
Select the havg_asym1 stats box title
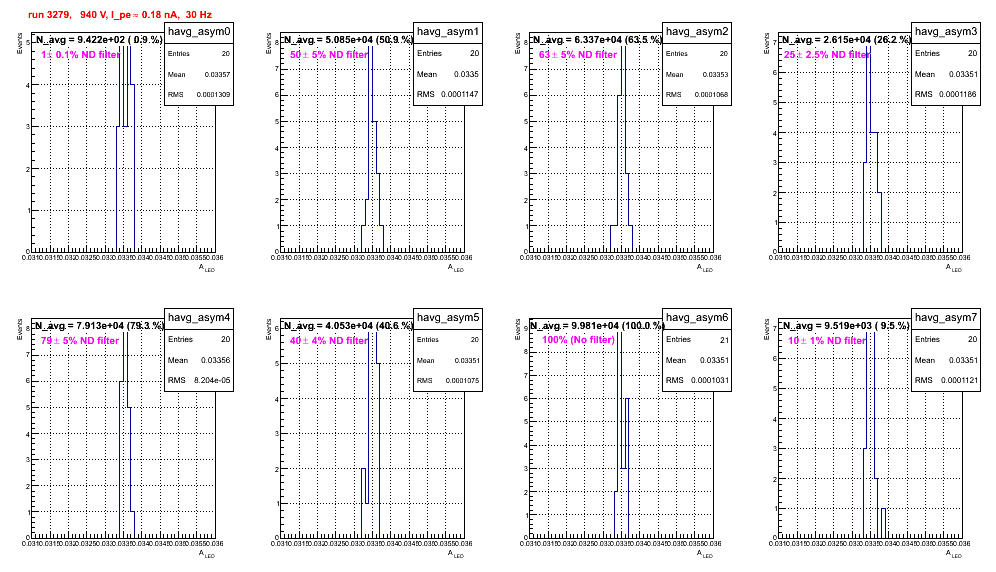(x=448, y=32)
